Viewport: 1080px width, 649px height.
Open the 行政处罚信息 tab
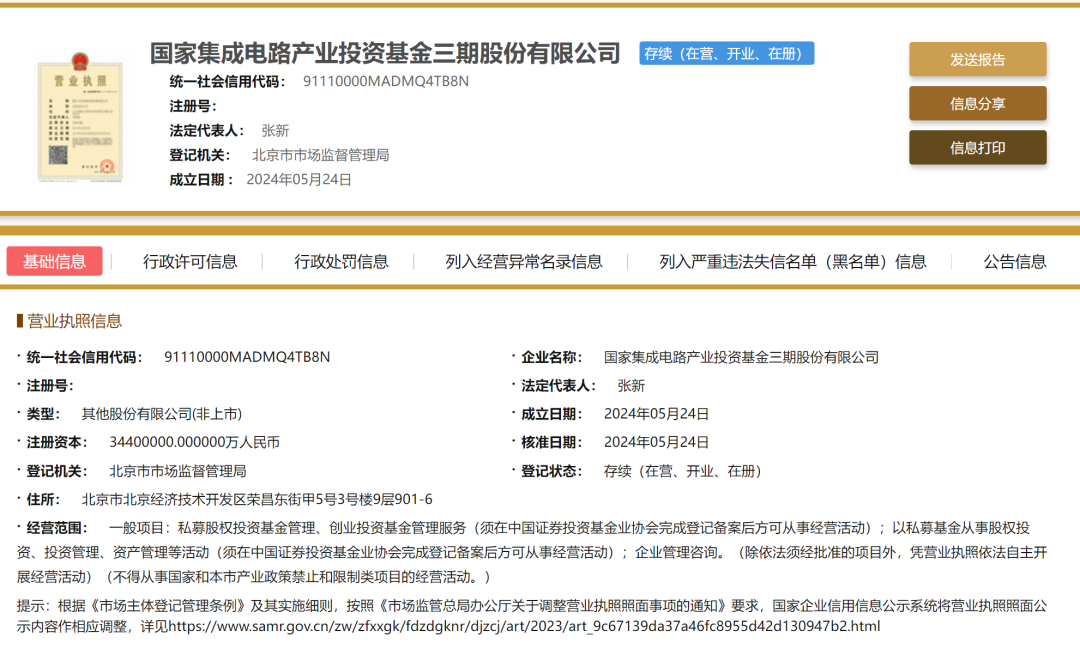pyautogui.click(x=341, y=262)
